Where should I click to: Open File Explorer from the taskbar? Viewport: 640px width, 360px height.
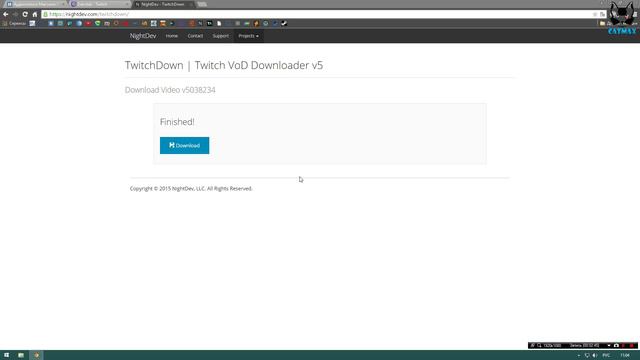click(x=21, y=355)
